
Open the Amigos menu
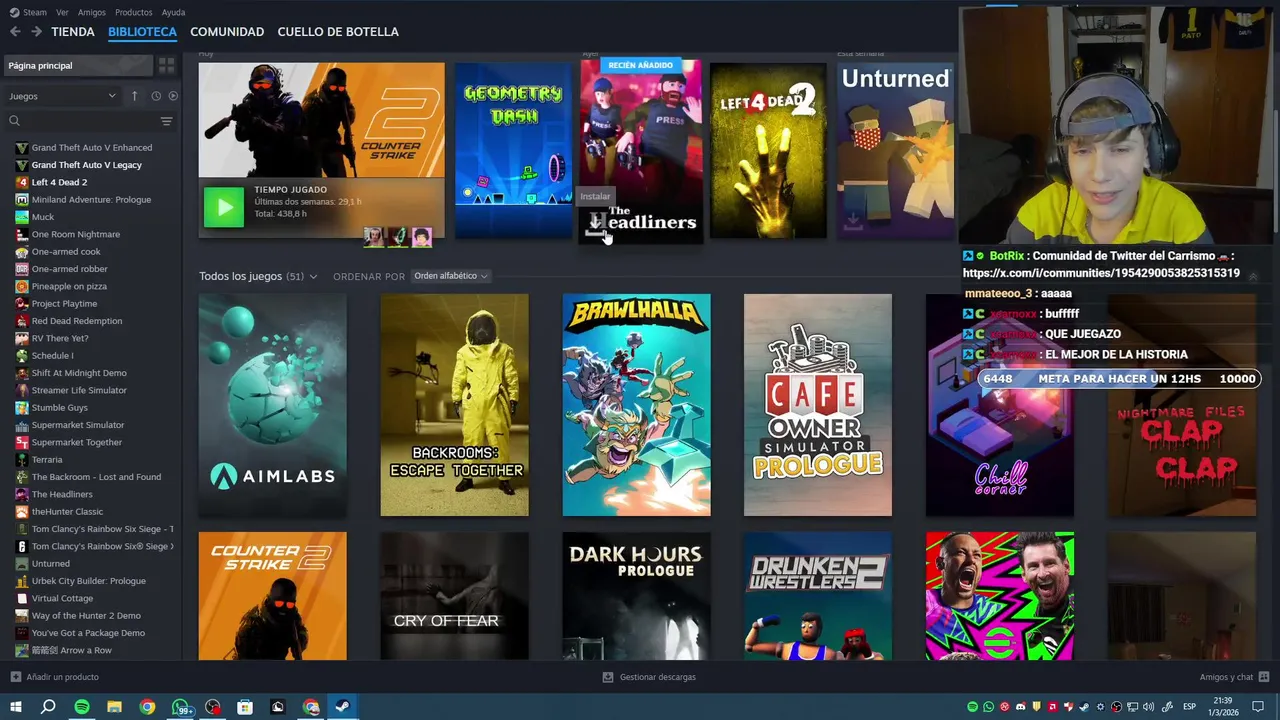point(92,12)
